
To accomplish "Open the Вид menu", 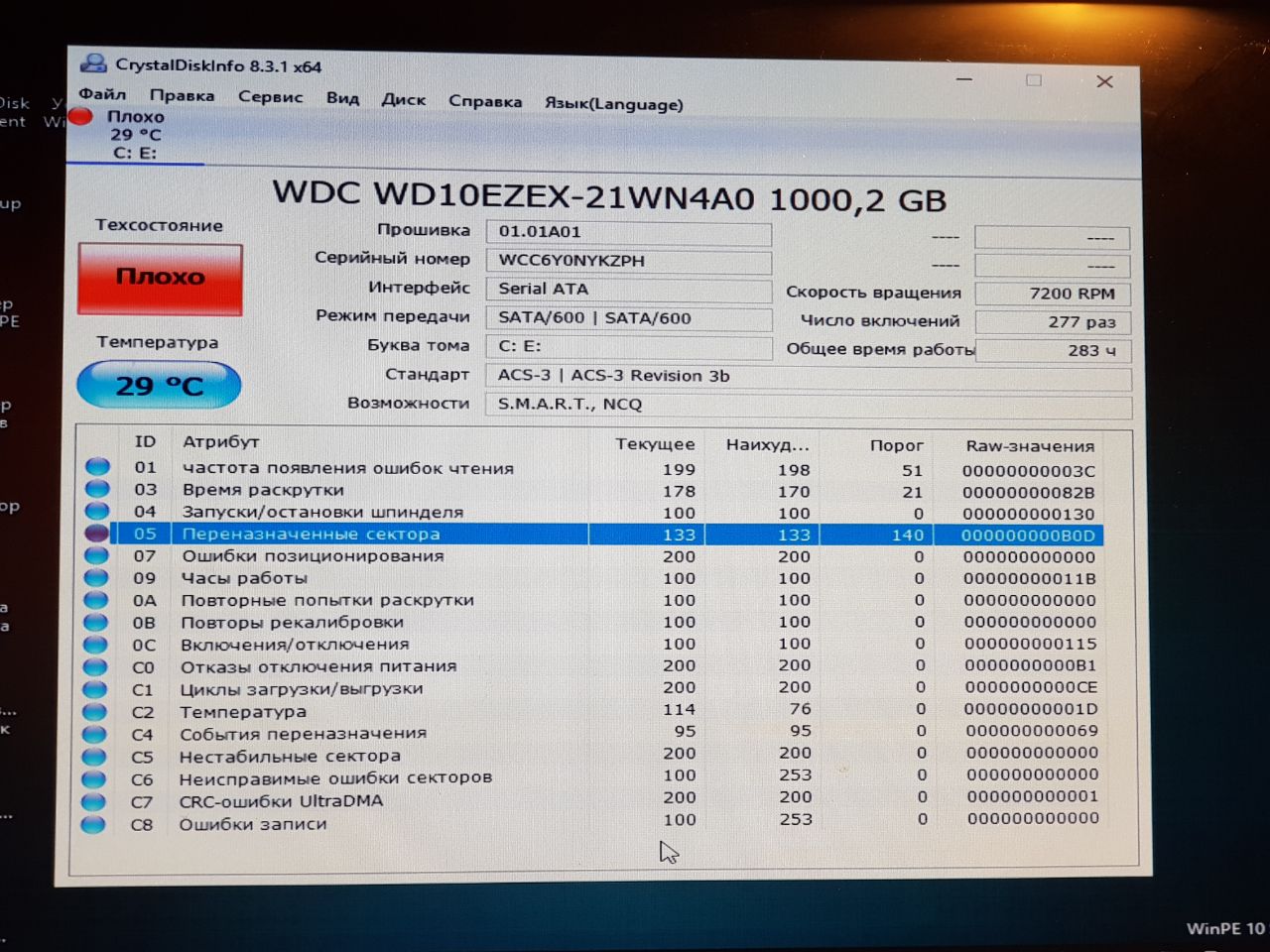I will (342, 97).
